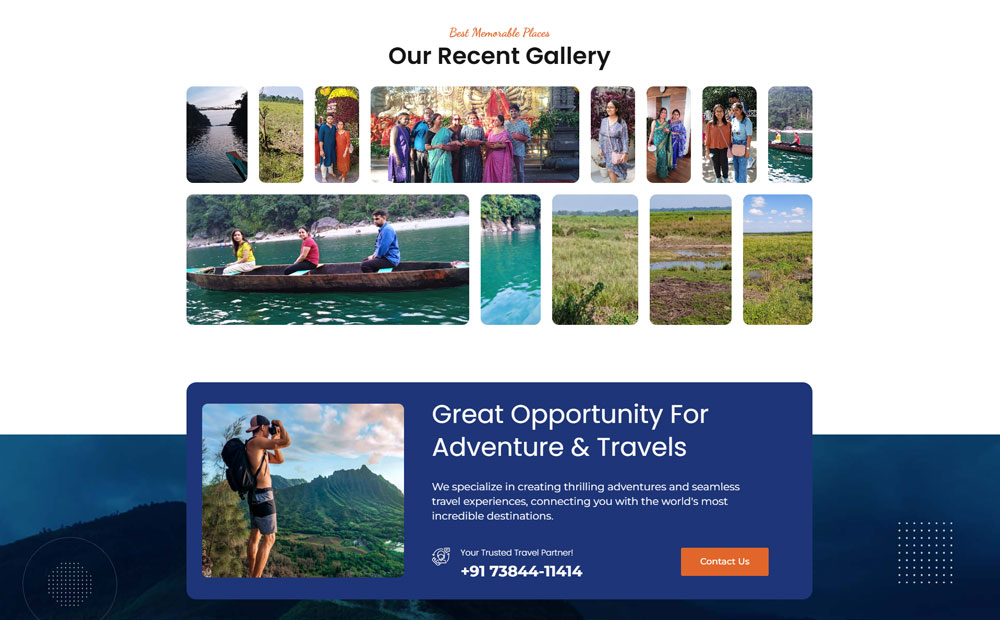Open the woman in floral dress photo
This screenshot has height=620, width=1000.
point(613,135)
